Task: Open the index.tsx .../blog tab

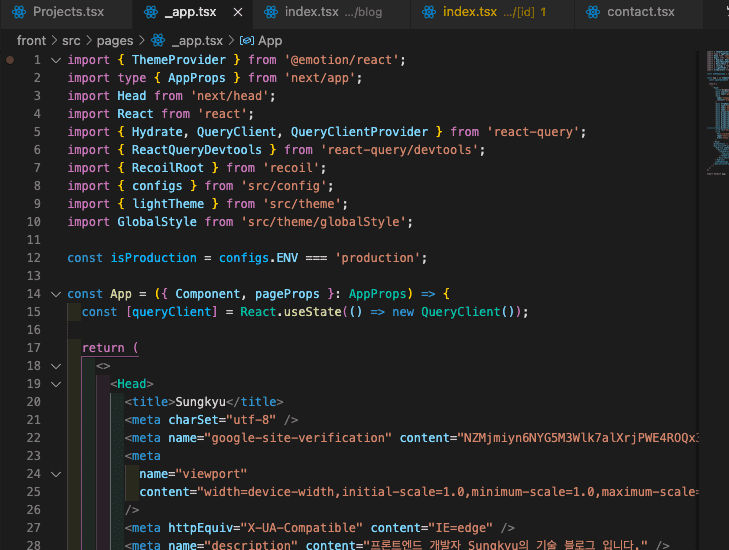Action: 332,12
